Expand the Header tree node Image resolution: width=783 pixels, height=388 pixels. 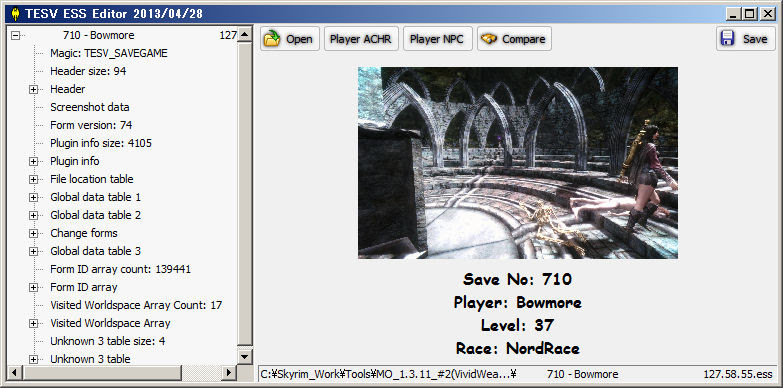pos(33,89)
